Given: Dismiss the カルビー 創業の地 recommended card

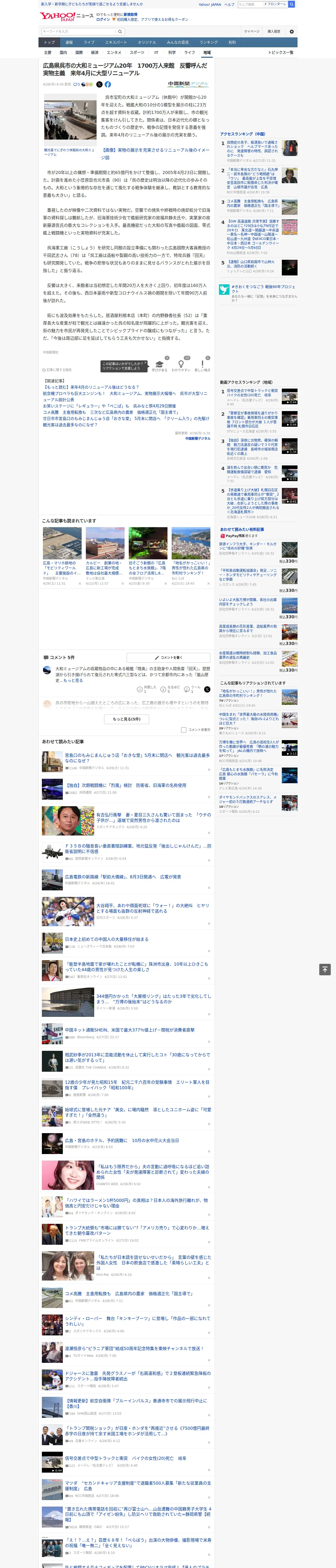Looking at the screenshot, I should click(122, 584).
